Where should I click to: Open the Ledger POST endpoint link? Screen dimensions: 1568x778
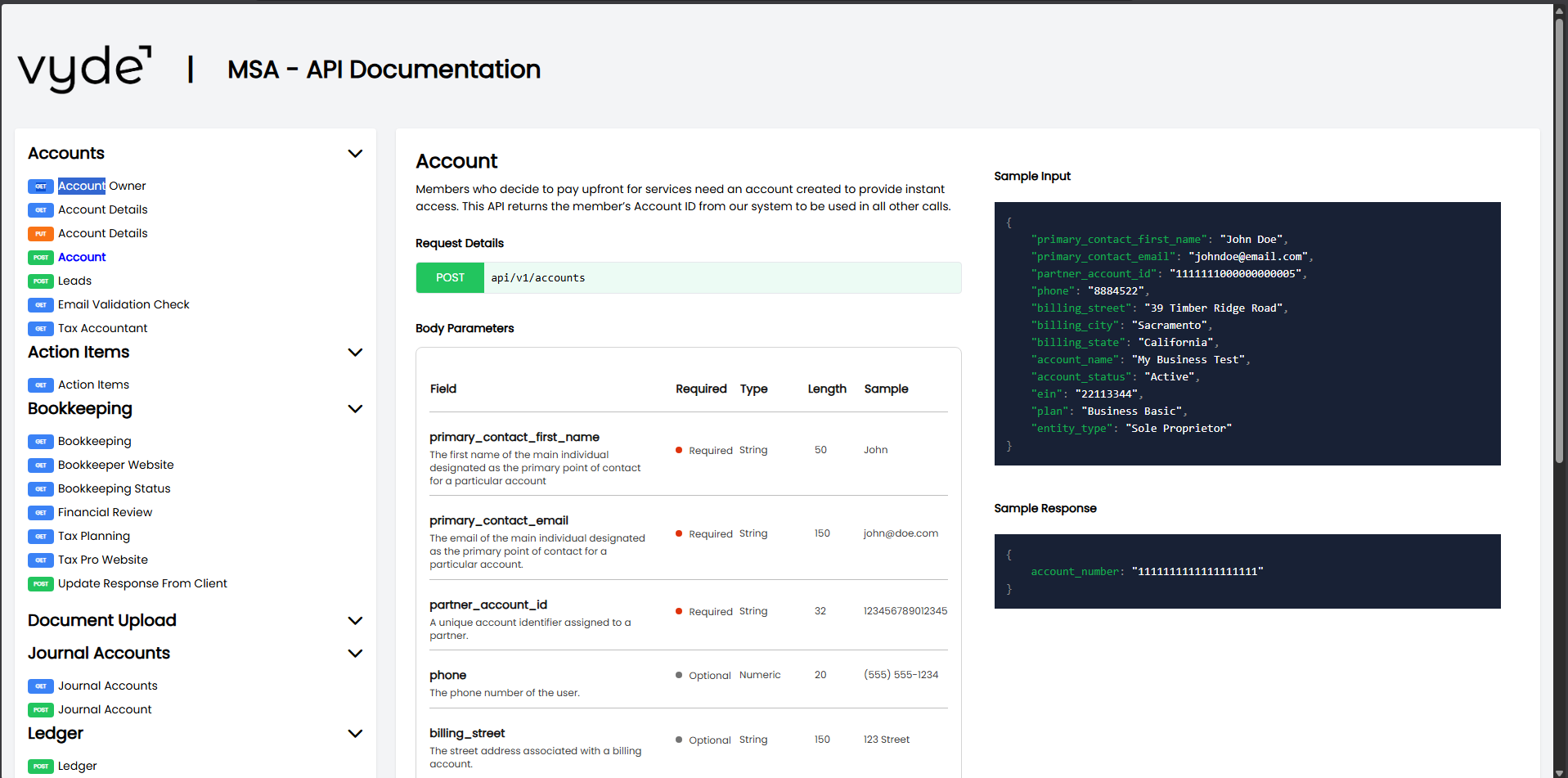pos(78,766)
